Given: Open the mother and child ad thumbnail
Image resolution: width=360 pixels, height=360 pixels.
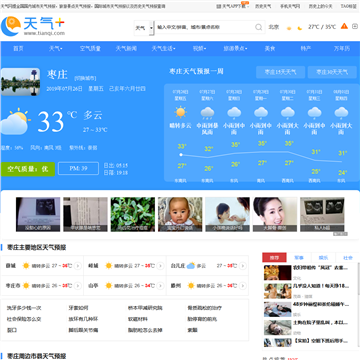Looking at the screenshot, I should click(x=227, y=214).
